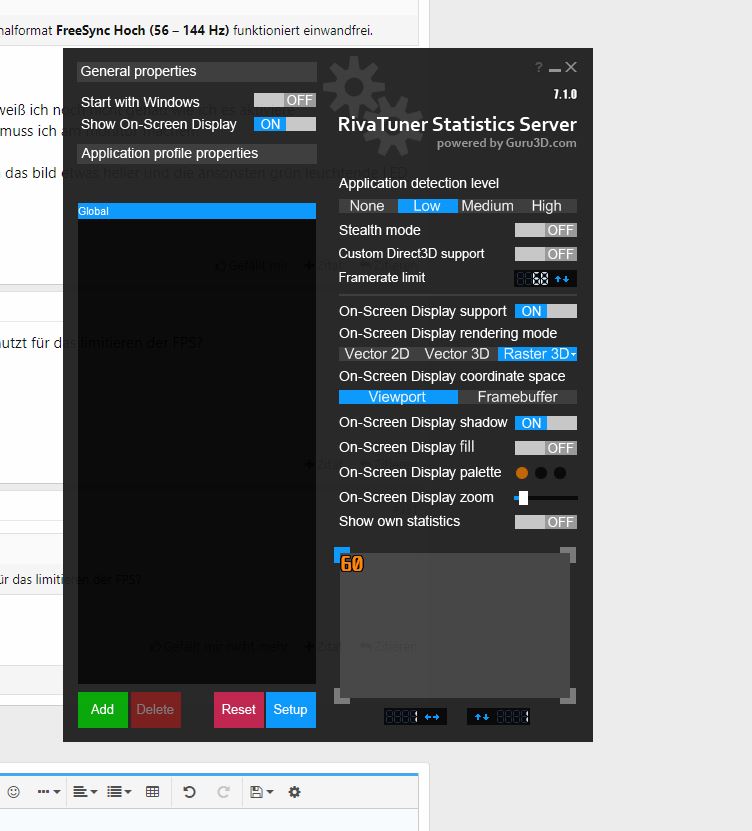The height and width of the screenshot is (831, 752).
Task: Click the Delete profile button
Action: coord(155,710)
